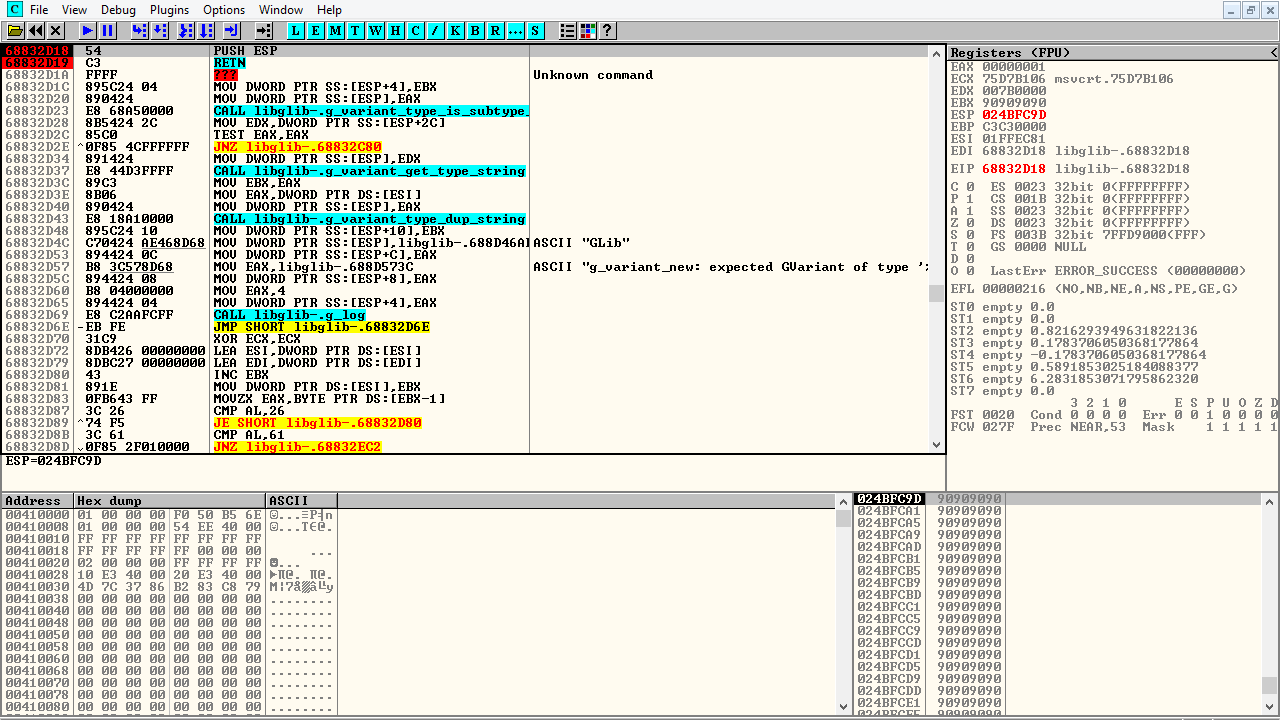Select stack address 024BFC9D row
This screenshot has height=720, width=1280.
[1058, 499]
